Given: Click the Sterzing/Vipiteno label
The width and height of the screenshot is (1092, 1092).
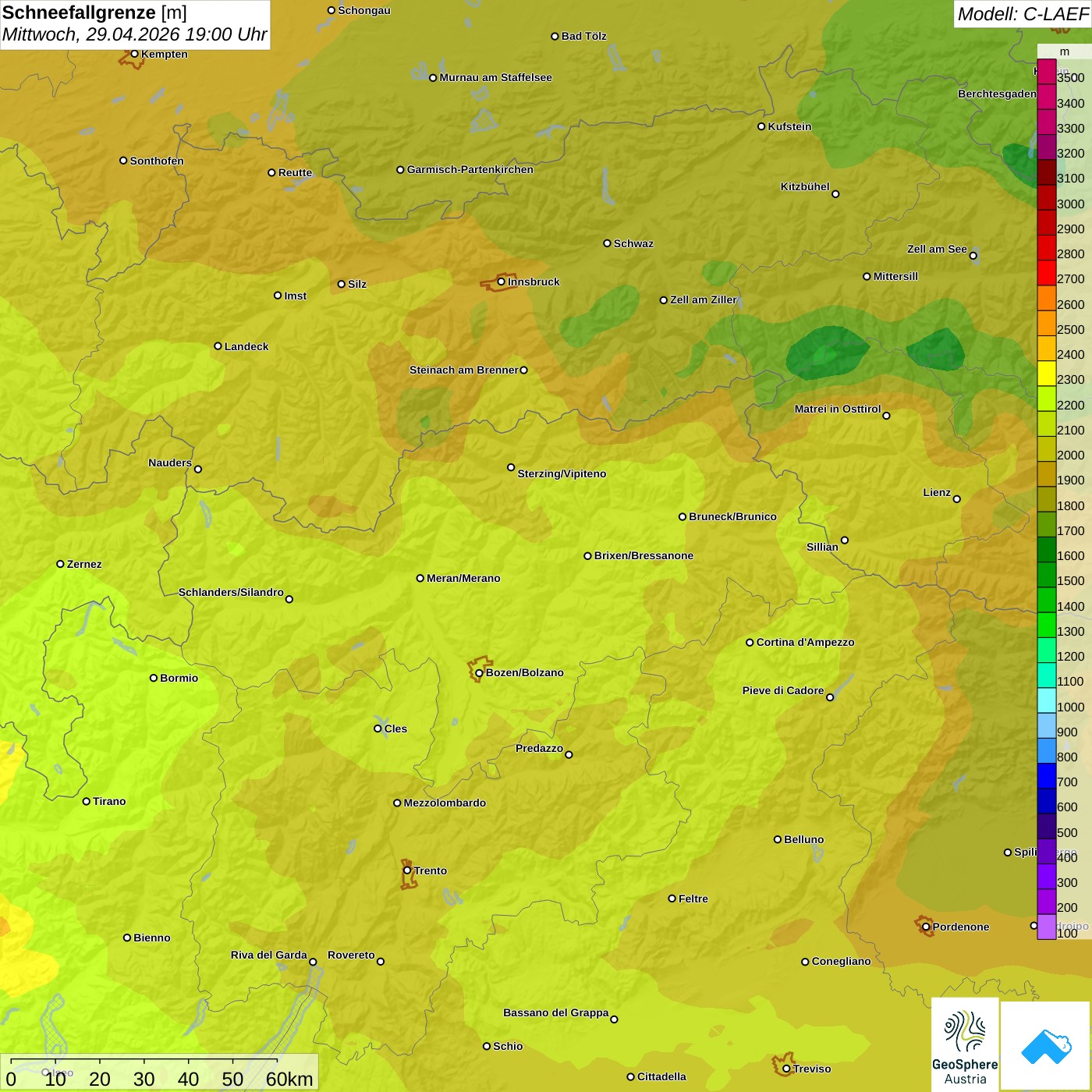Looking at the screenshot, I should (x=562, y=473).
